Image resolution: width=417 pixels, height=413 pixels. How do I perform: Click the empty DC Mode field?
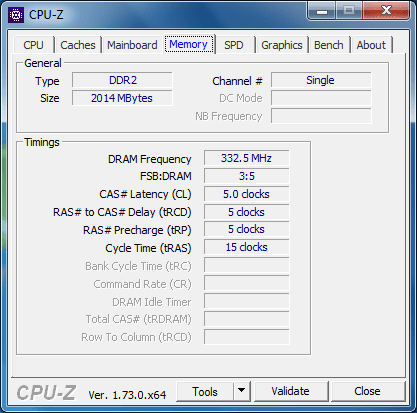321,98
